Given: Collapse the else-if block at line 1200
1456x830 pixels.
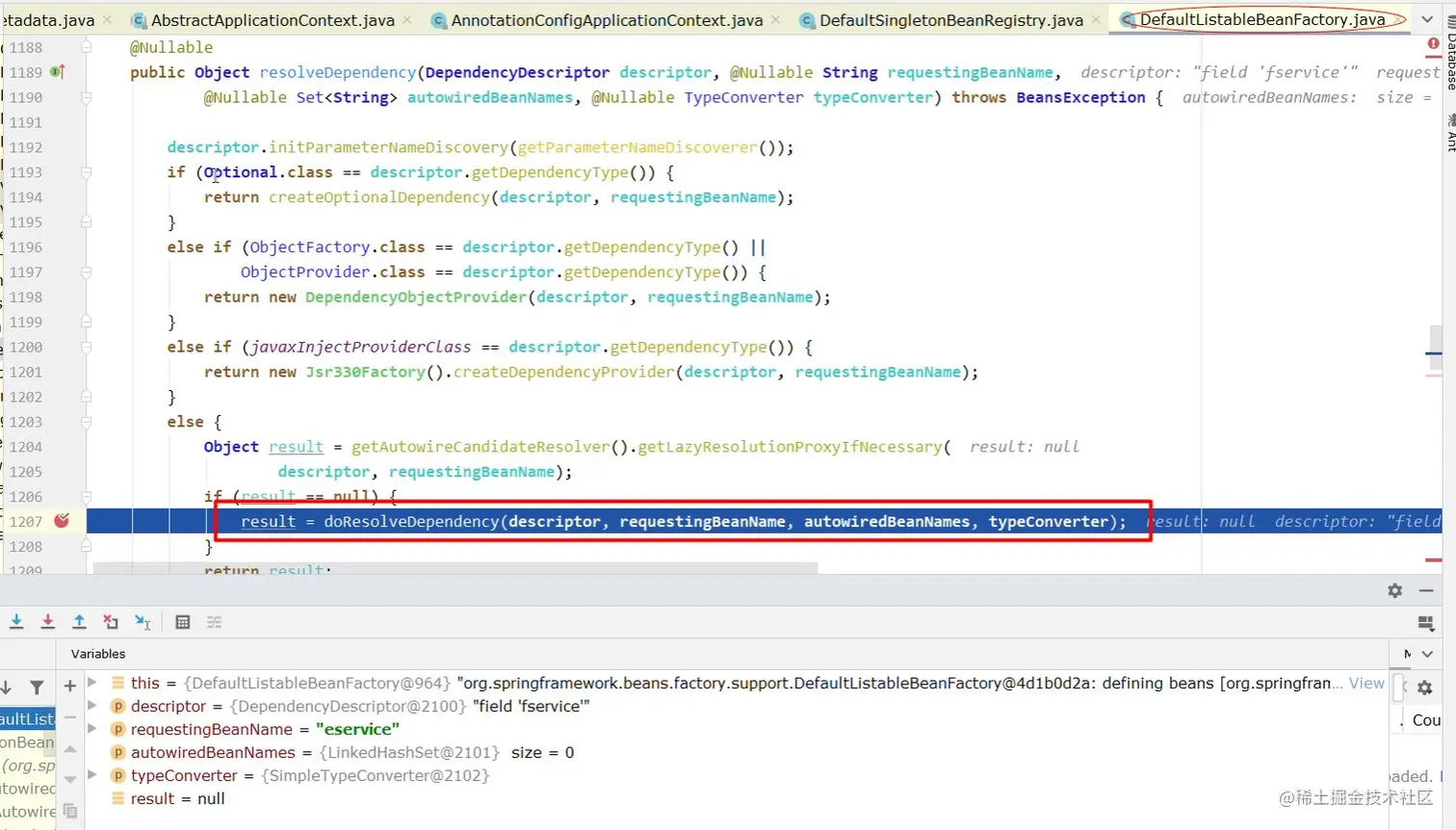Looking at the screenshot, I should (86, 347).
